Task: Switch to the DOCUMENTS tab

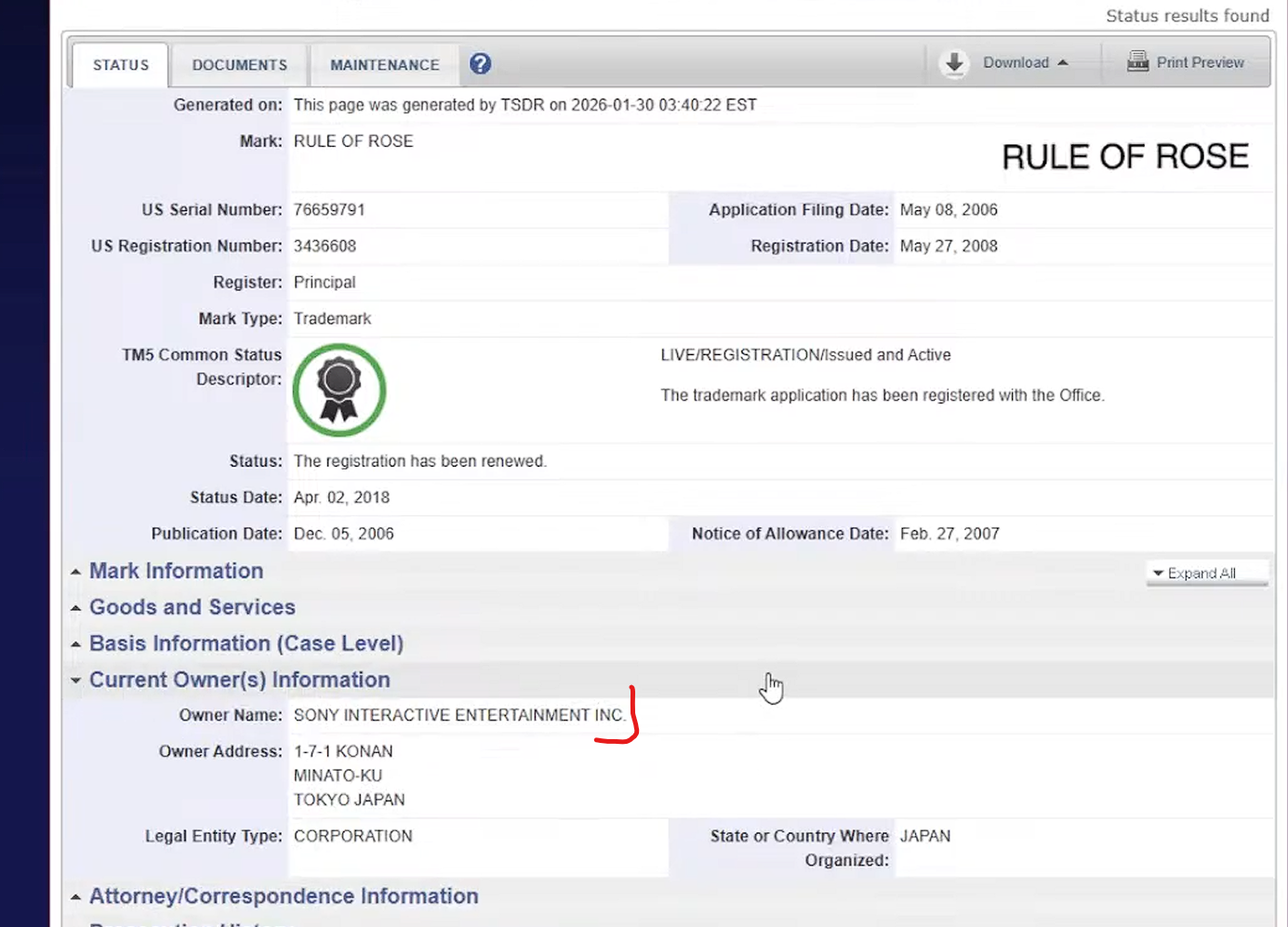Action: tap(239, 65)
